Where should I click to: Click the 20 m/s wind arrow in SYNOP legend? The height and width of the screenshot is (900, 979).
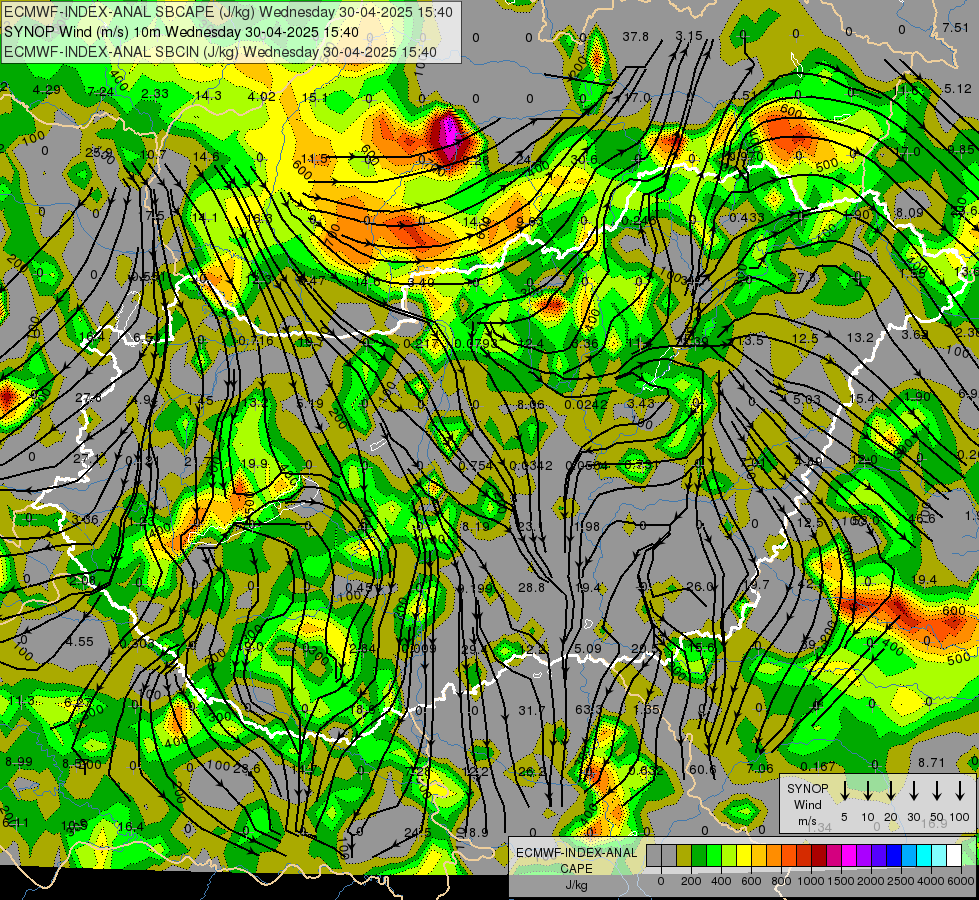pyautogui.click(x=890, y=791)
